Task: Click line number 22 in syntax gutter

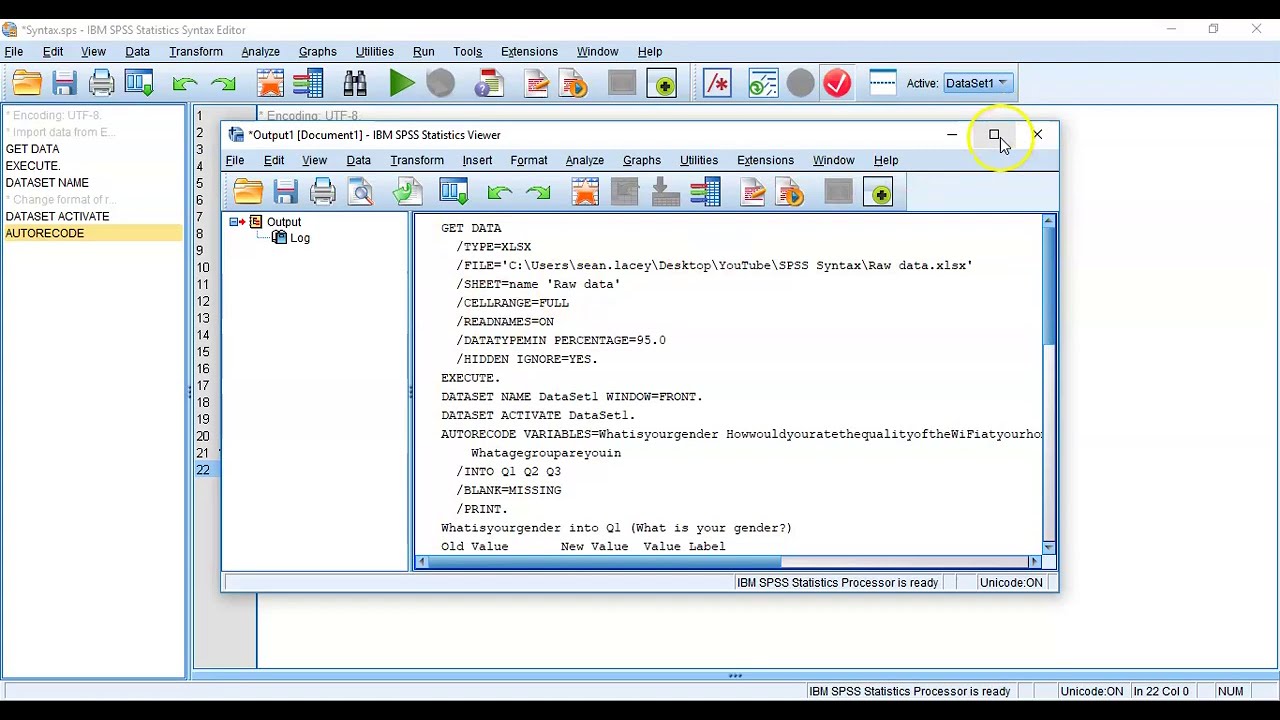Action: pos(203,470)
